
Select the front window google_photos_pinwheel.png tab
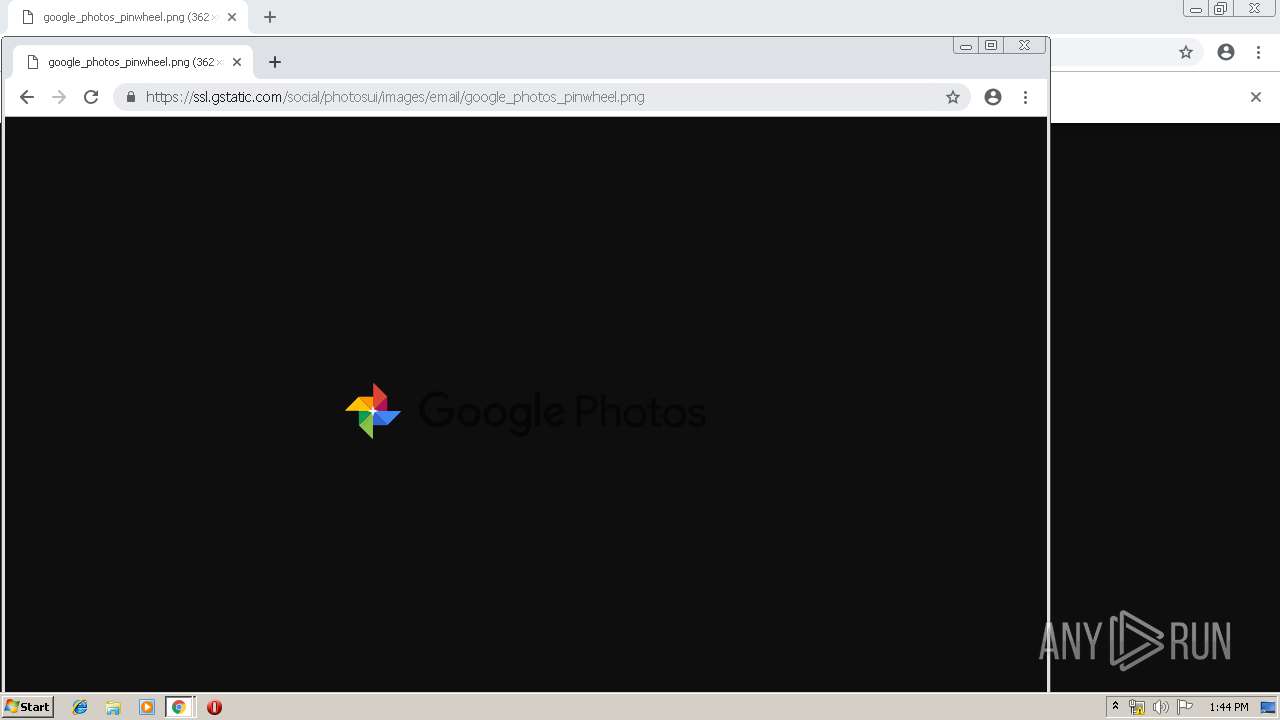point(133,62)
